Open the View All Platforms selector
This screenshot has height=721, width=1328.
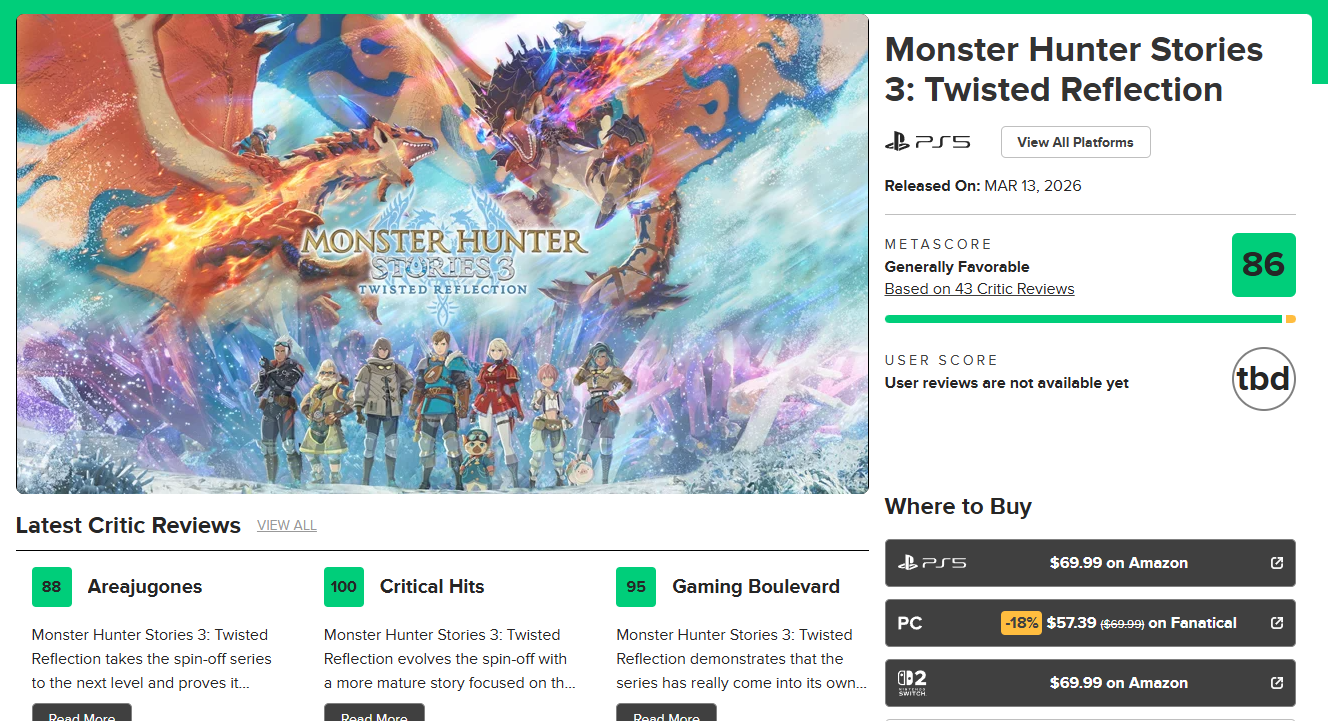tap(1075, 142)
